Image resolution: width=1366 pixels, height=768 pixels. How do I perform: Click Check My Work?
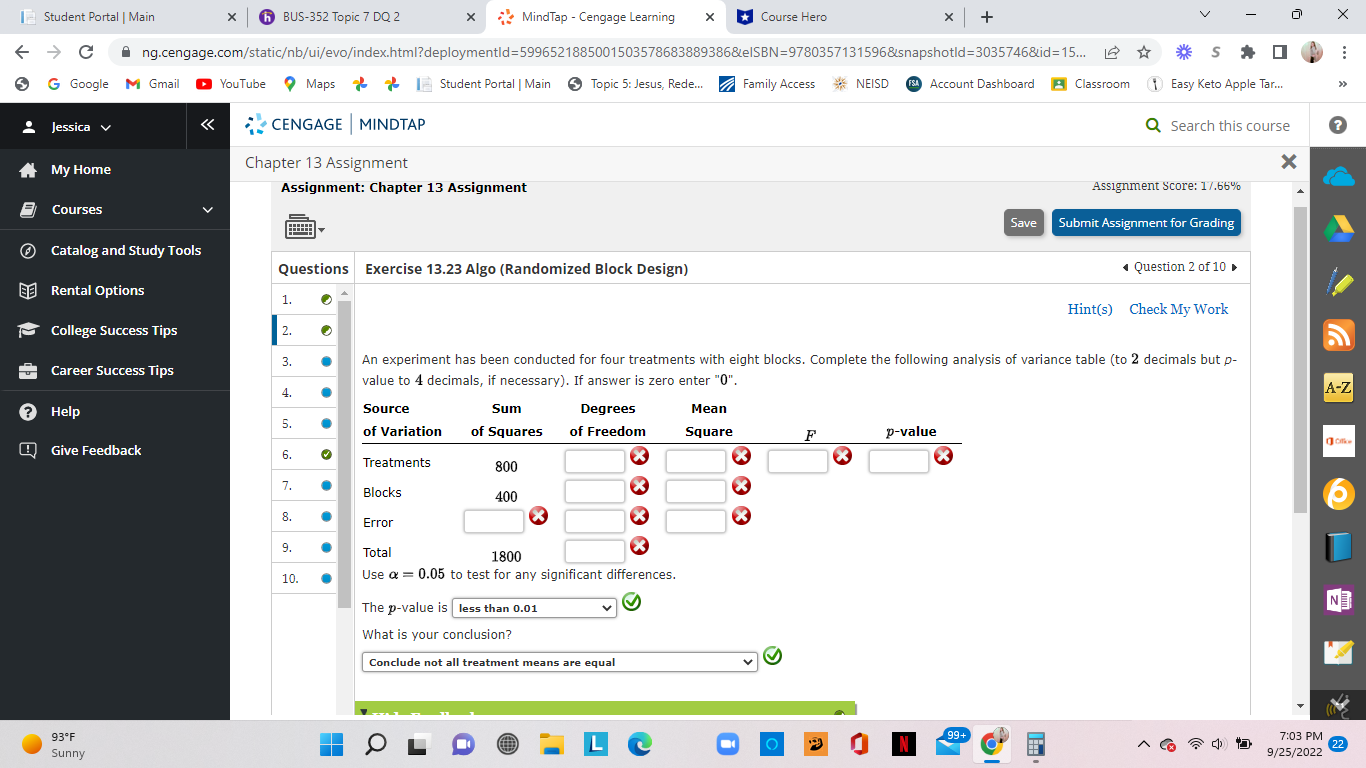pos(1178,309)
